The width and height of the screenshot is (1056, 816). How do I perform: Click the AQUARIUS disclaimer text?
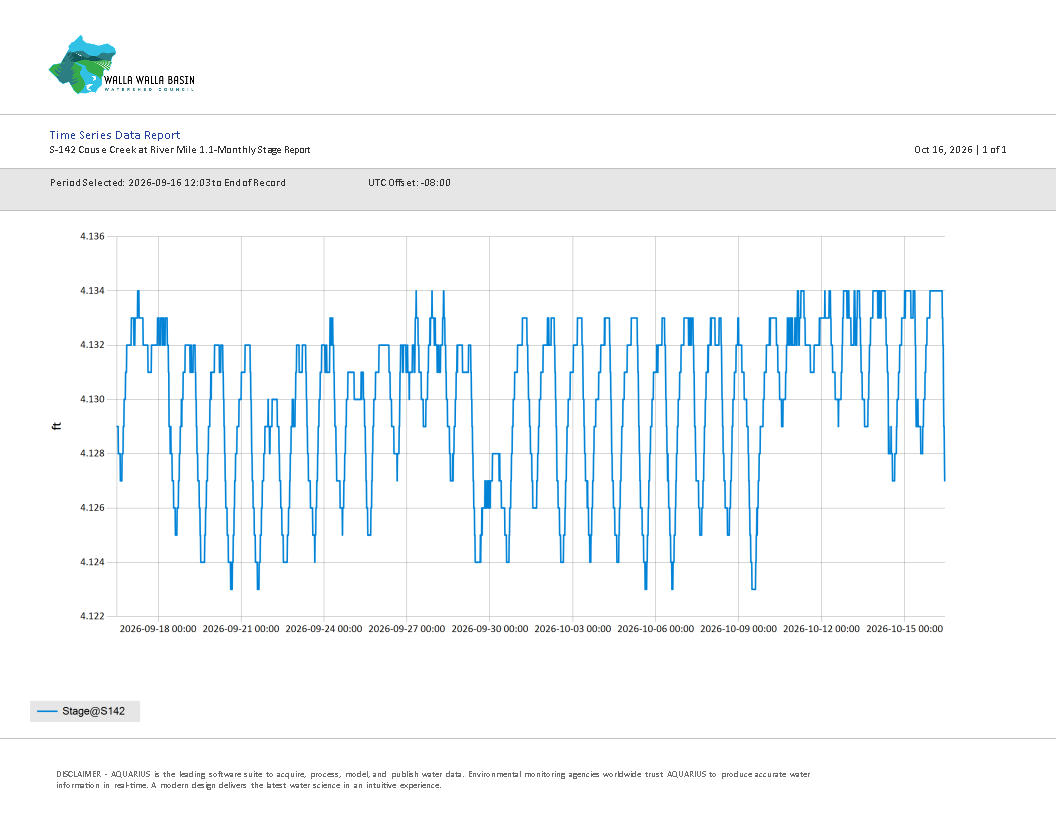click(x=433, y=780)
